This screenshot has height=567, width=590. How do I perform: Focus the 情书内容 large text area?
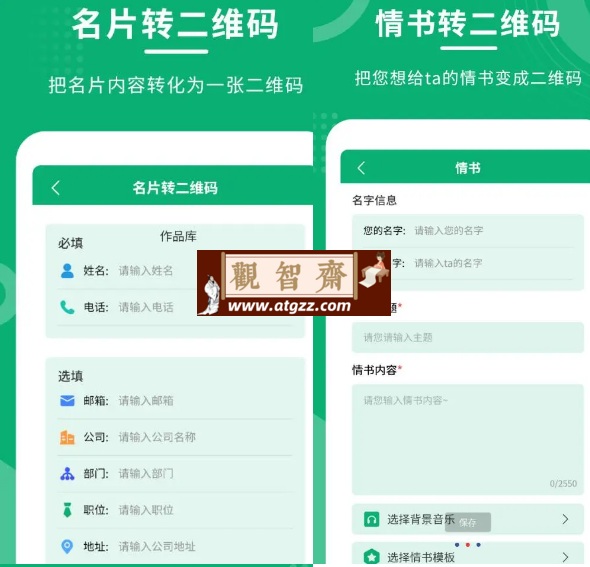[x=468, y=439]
